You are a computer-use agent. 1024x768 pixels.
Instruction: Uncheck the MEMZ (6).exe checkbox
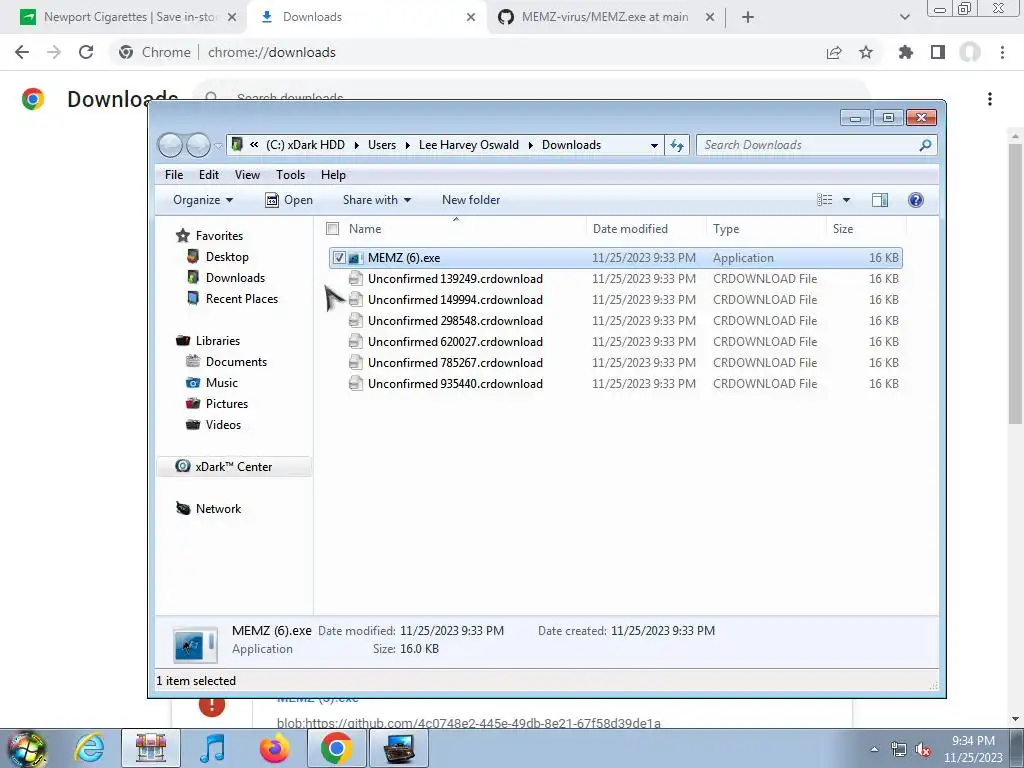[x=339, y=258]
